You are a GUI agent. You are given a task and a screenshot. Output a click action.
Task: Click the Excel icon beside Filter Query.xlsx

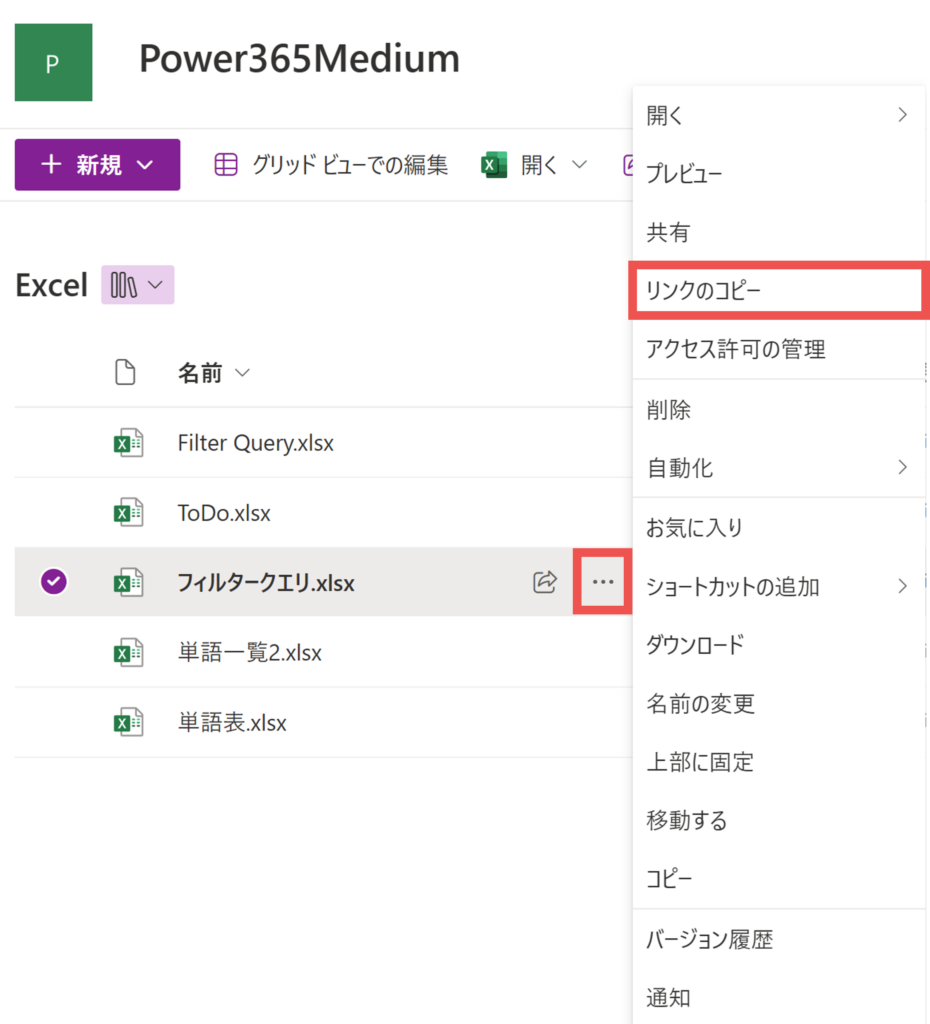128,442
